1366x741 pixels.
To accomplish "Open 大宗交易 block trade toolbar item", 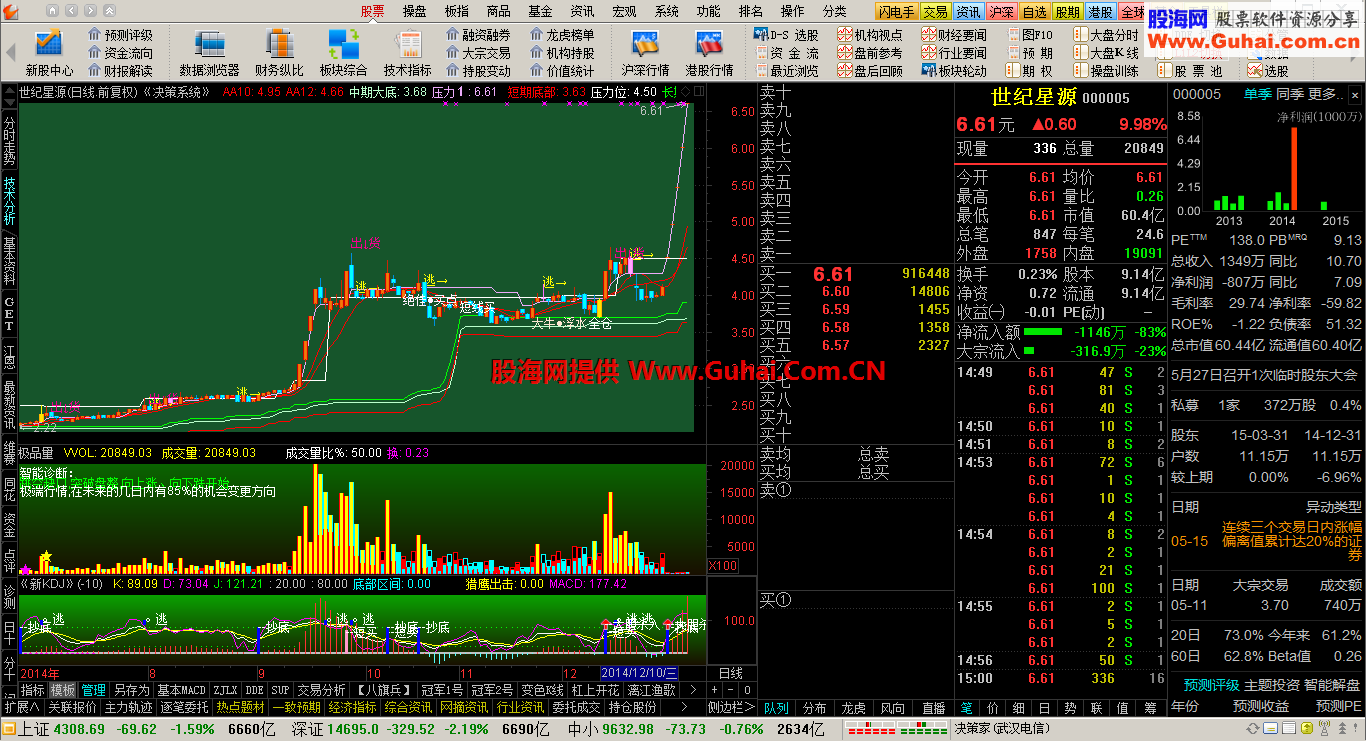I will [479, 53].
